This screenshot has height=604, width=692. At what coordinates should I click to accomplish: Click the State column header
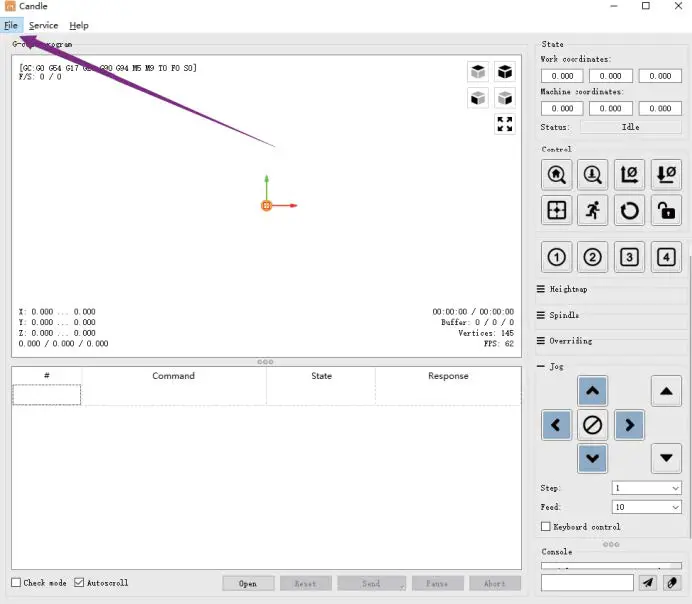coord(321,376)
